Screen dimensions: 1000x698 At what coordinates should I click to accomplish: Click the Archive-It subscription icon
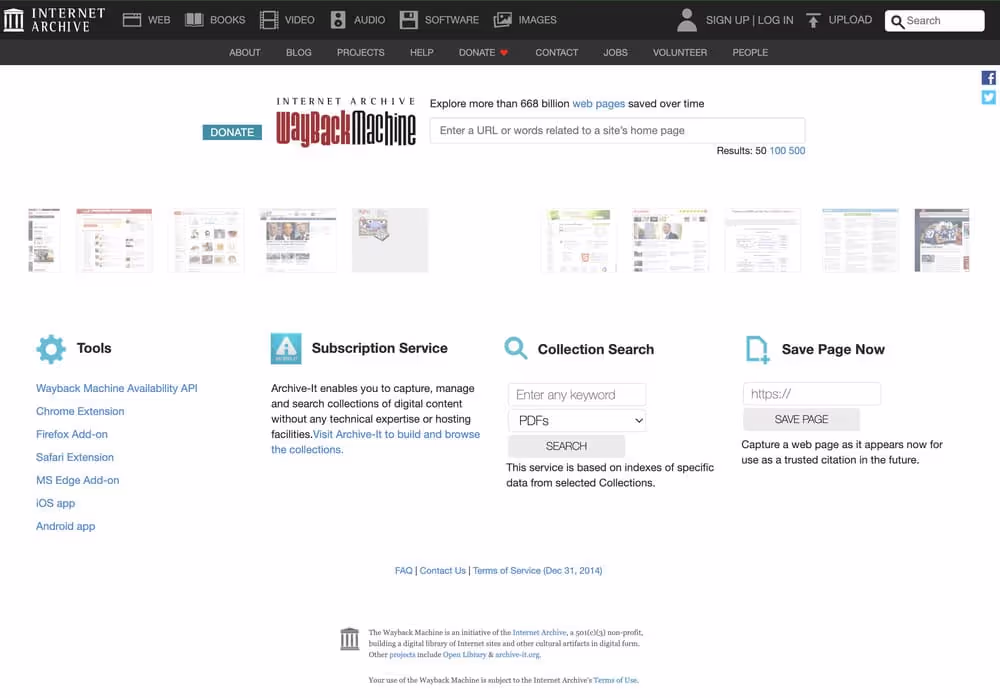[286, 348]
